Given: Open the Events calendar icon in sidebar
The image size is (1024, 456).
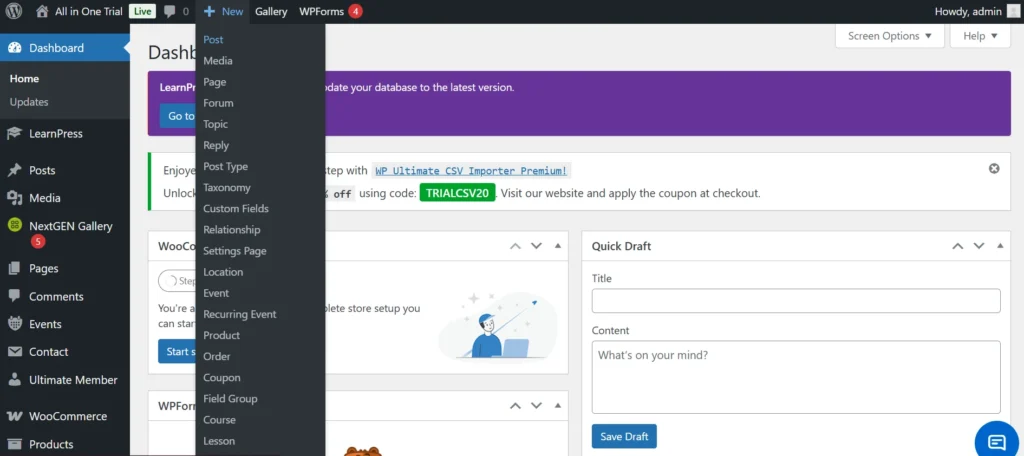Looking at the screenshot, I should (14, 324).
